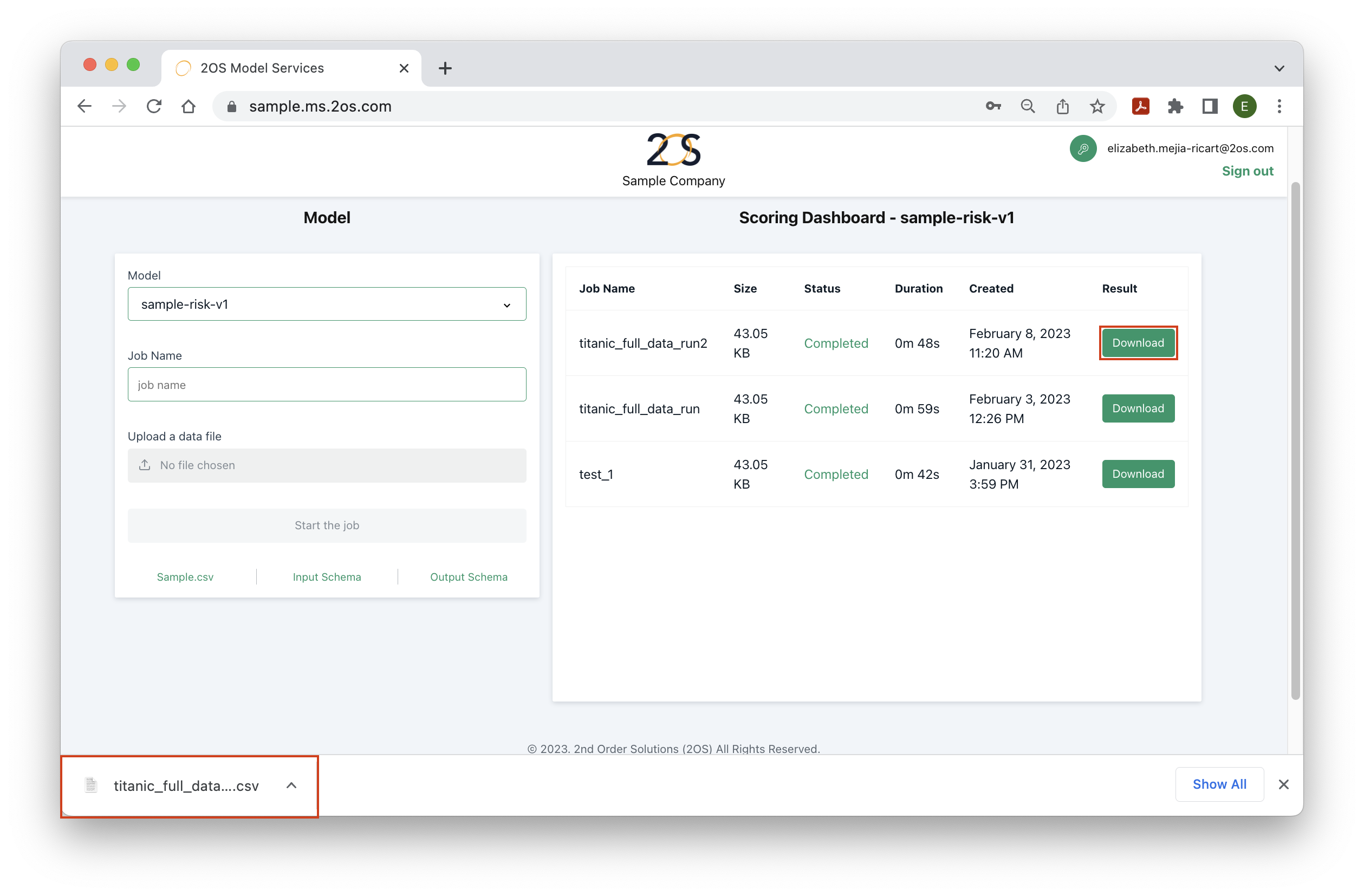
Task: Click the share icon in the toolbar
Action: (x=1063, y=106)
